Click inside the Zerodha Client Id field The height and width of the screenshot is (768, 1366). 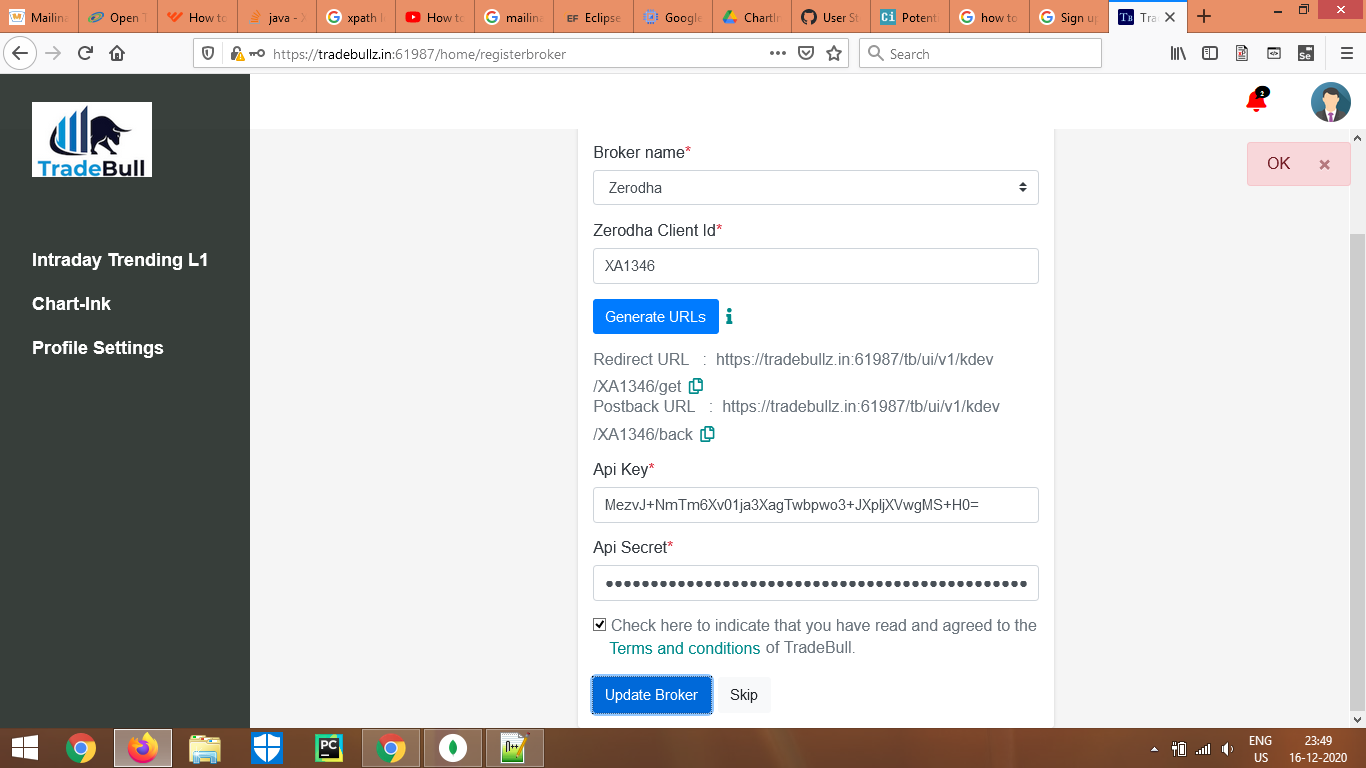click(815, 265)
